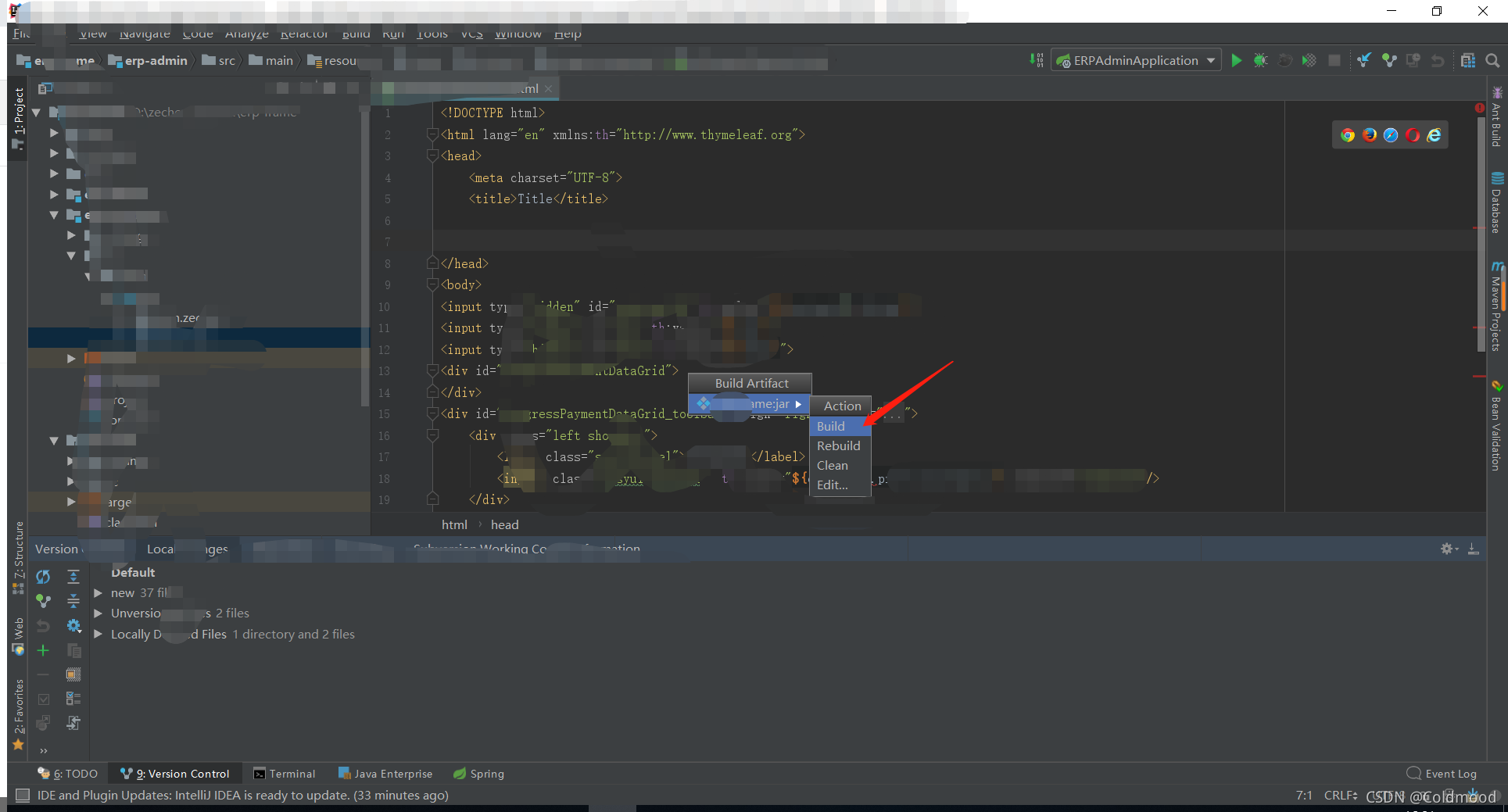Click the error indicator at editor top right

pos(1479,108)
